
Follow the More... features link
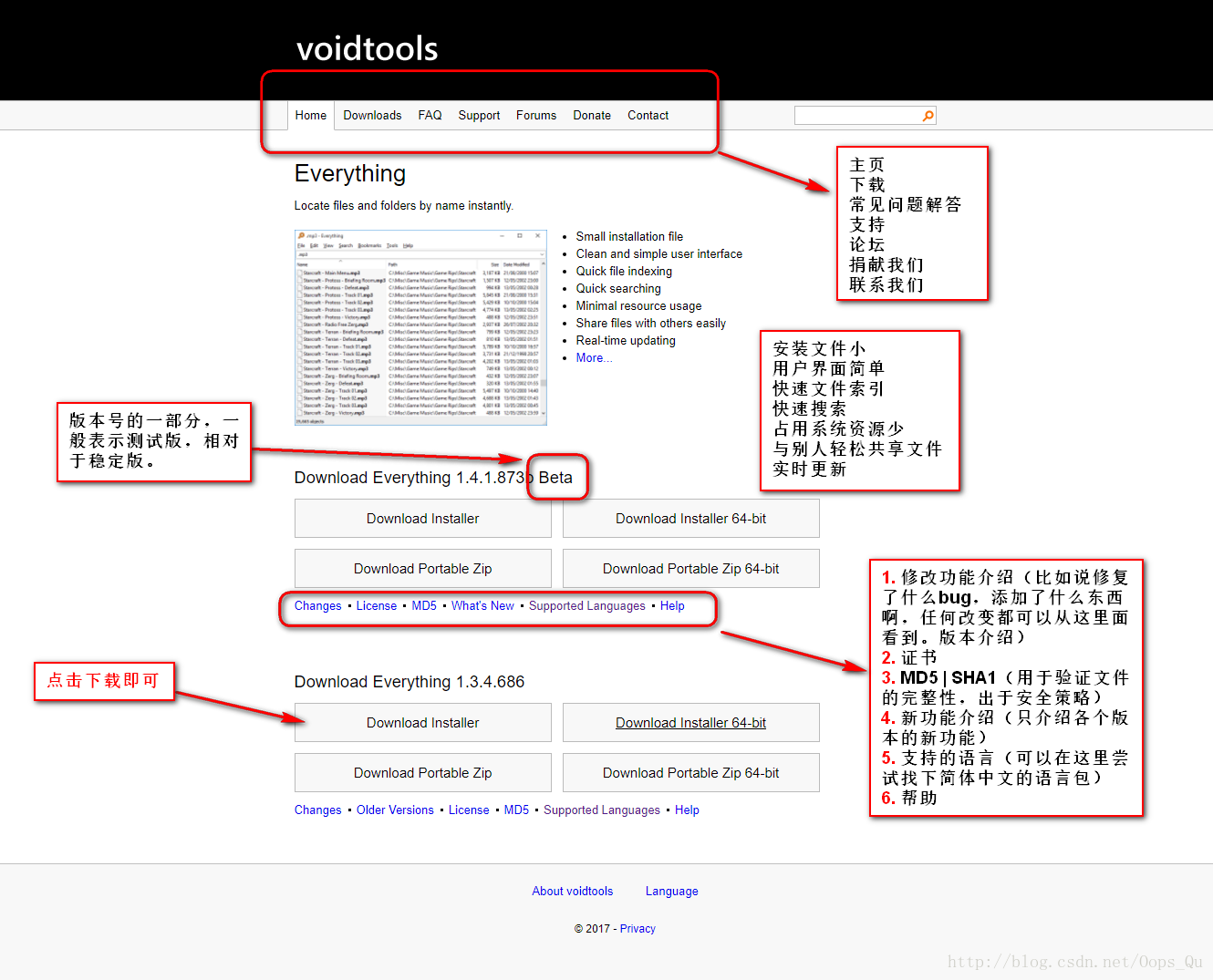pos(594,358)
